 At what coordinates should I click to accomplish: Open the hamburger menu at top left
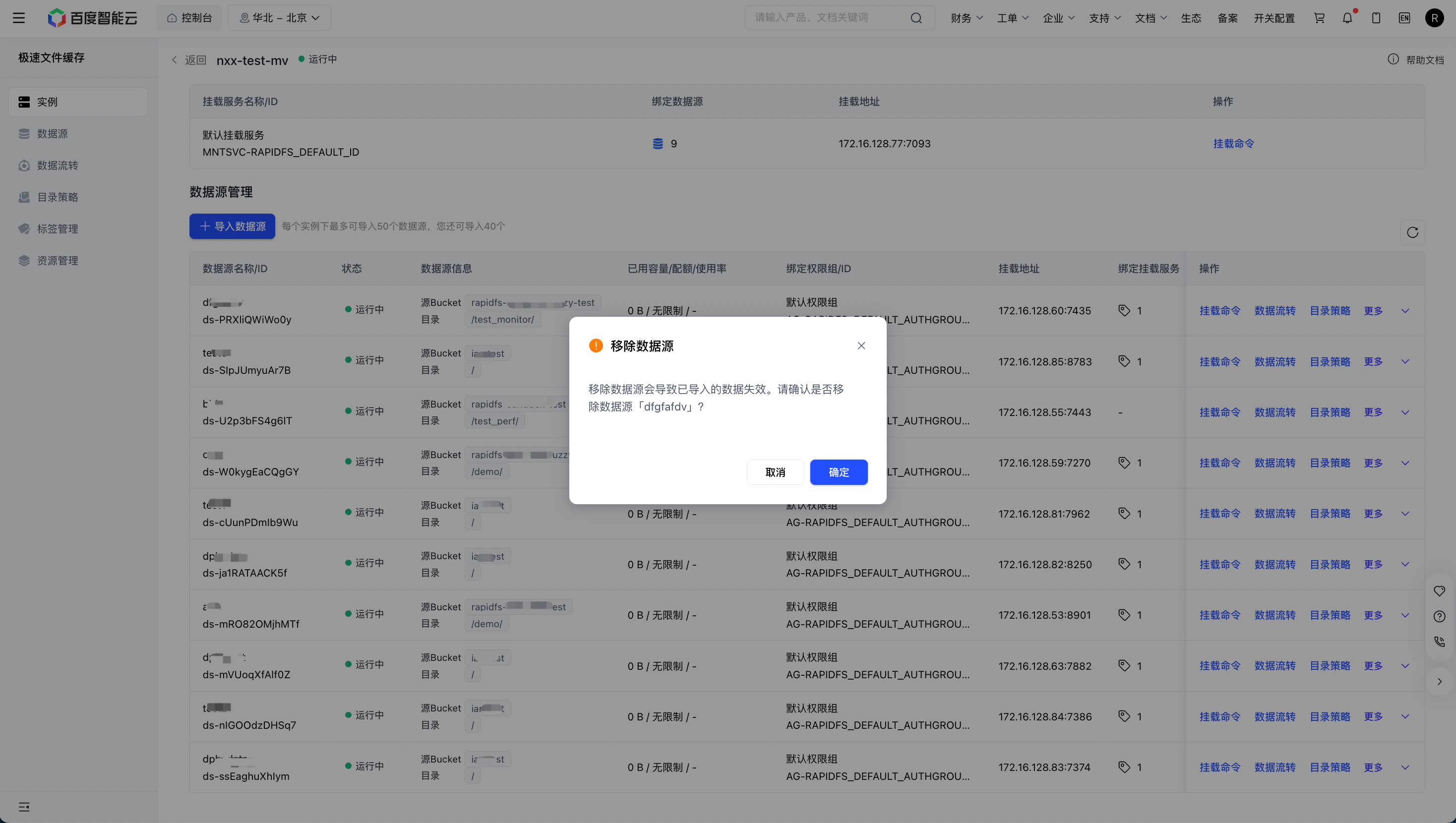pos(19,18)
